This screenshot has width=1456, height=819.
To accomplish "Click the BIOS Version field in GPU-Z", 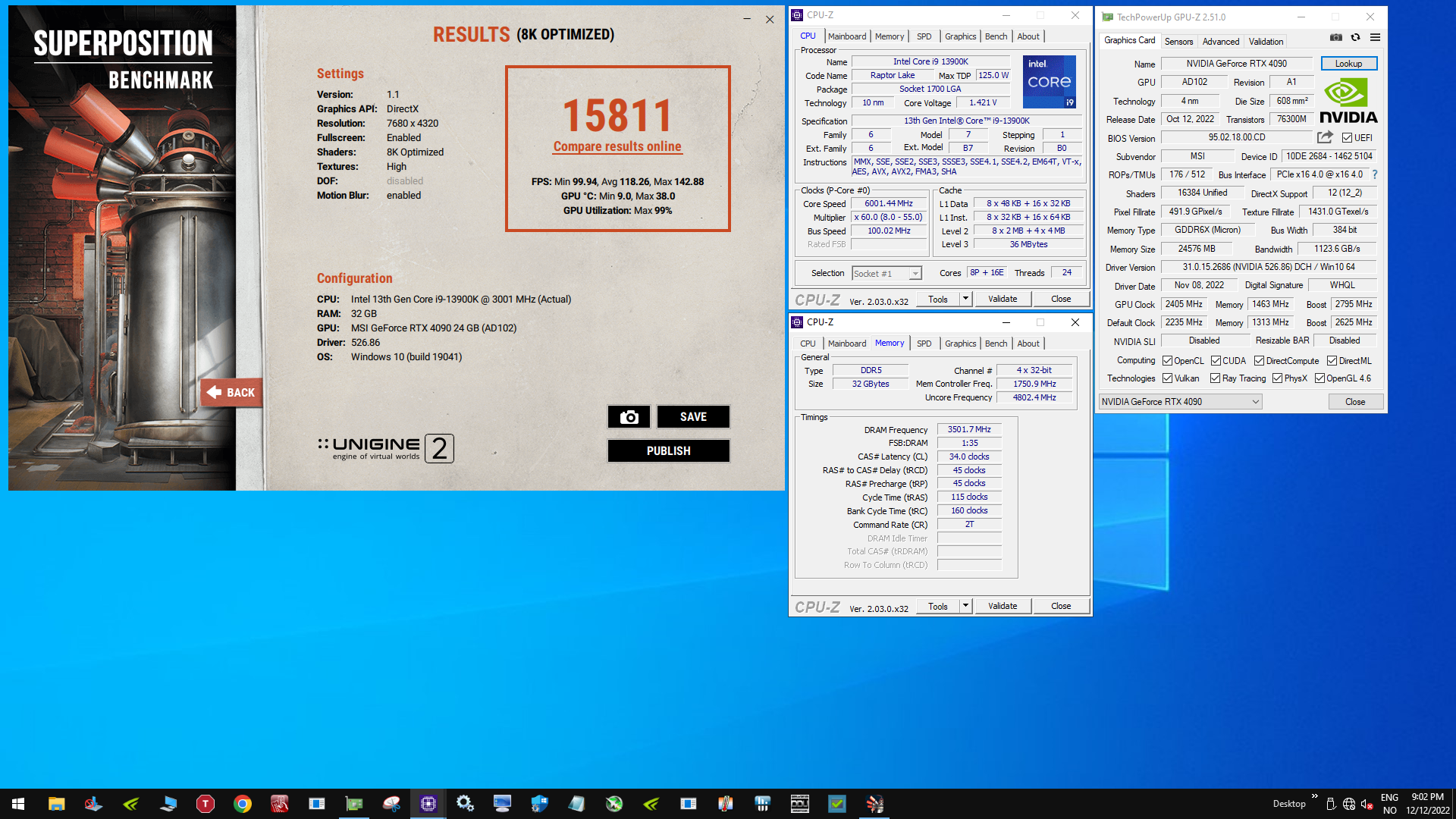I will 1236,137.
